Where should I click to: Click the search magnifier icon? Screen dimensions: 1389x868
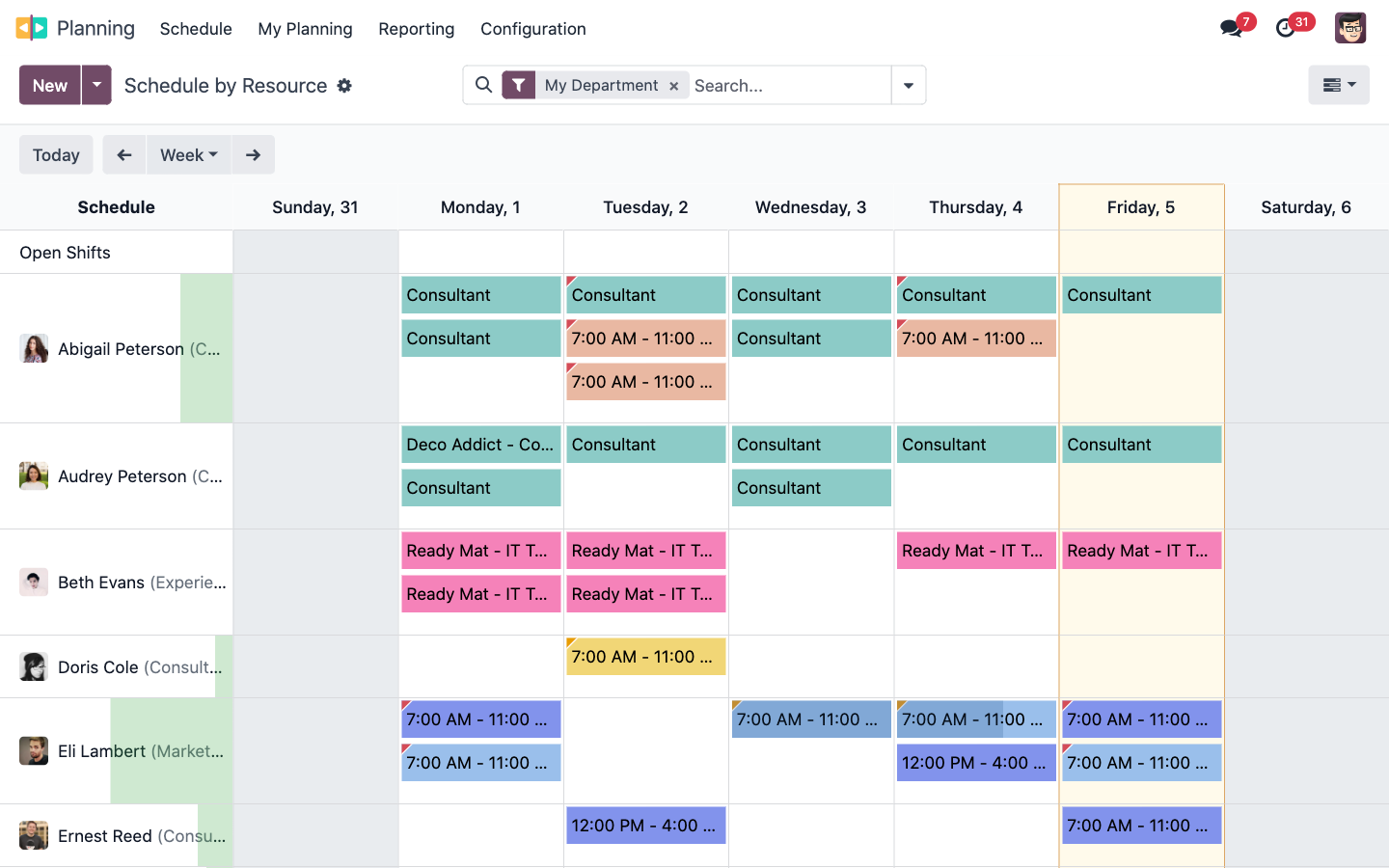(483, 85)
